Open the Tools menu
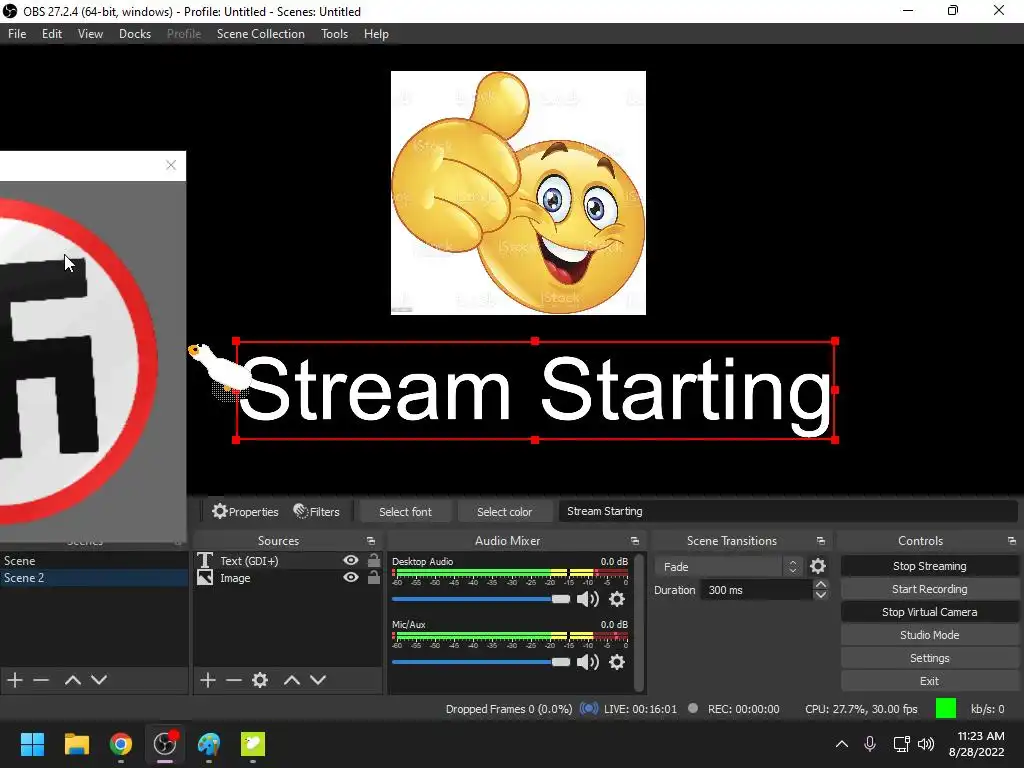The width and height of the screenshot is (1024, 768). click(334, 34)
